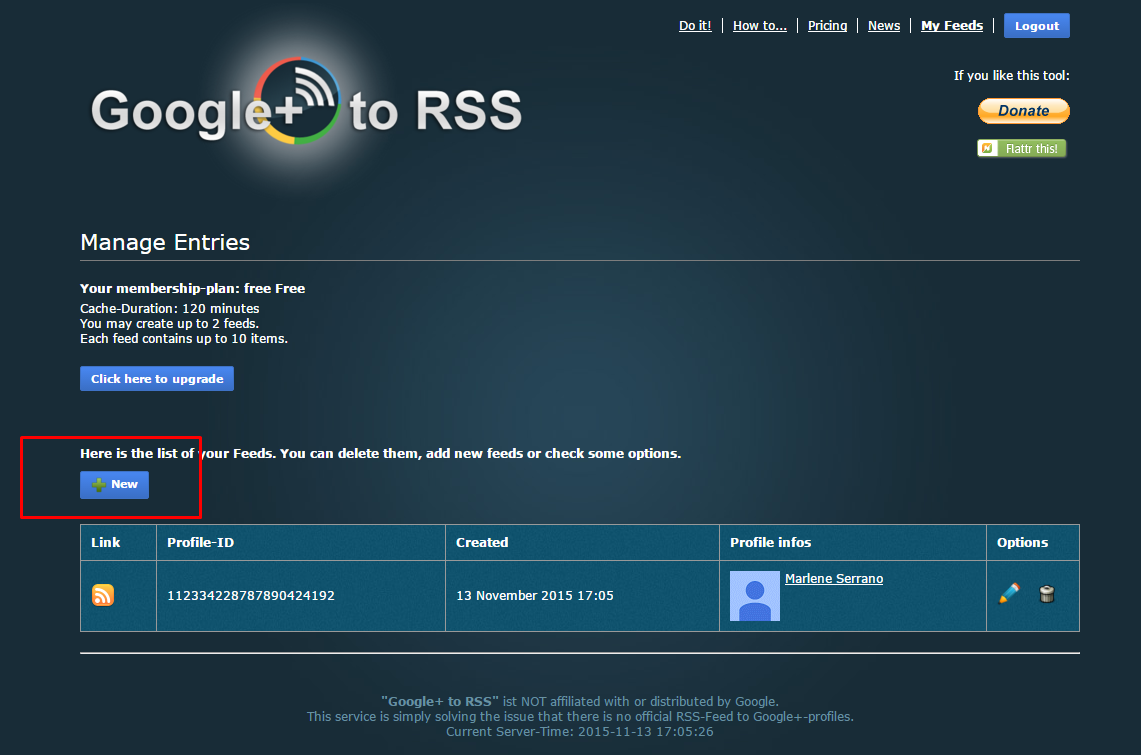Create a feed with the New button
The width and height of the screenshot is (1141, 755).
[x=114, y=484]
